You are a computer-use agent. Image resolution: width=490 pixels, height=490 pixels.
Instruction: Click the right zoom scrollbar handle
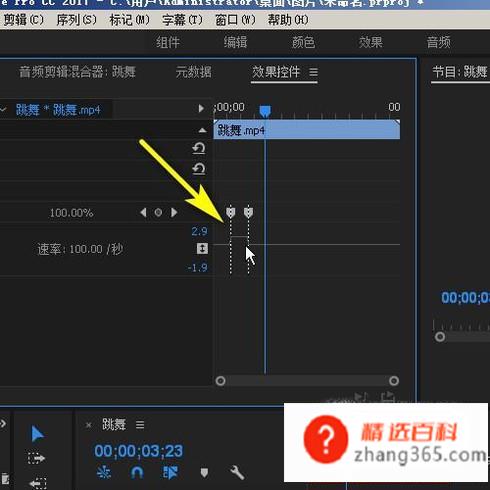(x=394, y=381)
